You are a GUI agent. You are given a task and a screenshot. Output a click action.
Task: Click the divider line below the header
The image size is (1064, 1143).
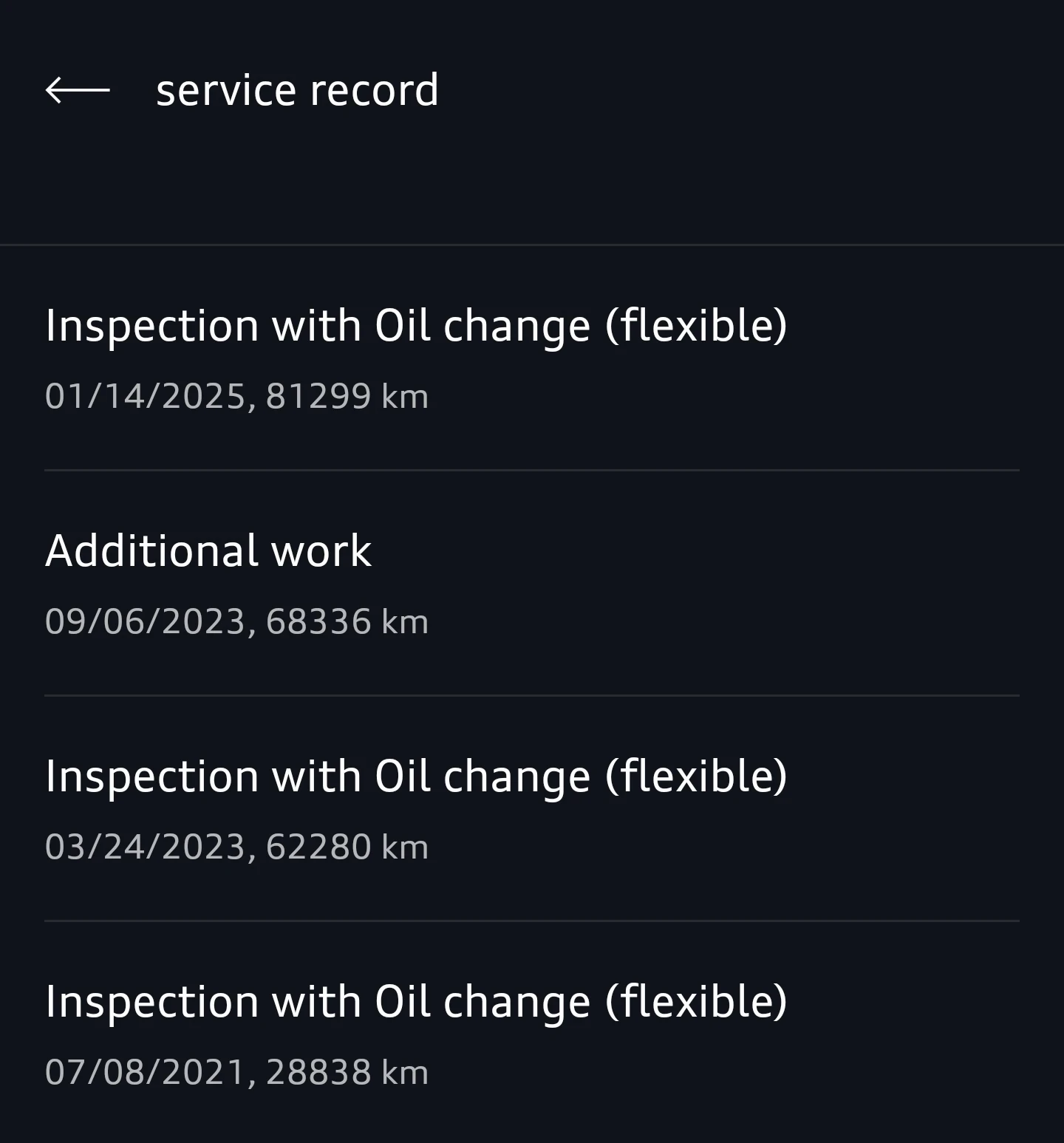[532, 245]
